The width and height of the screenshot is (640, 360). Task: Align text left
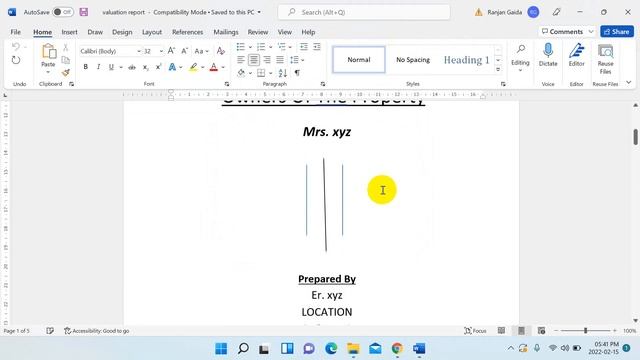click(x=240, y=60)
